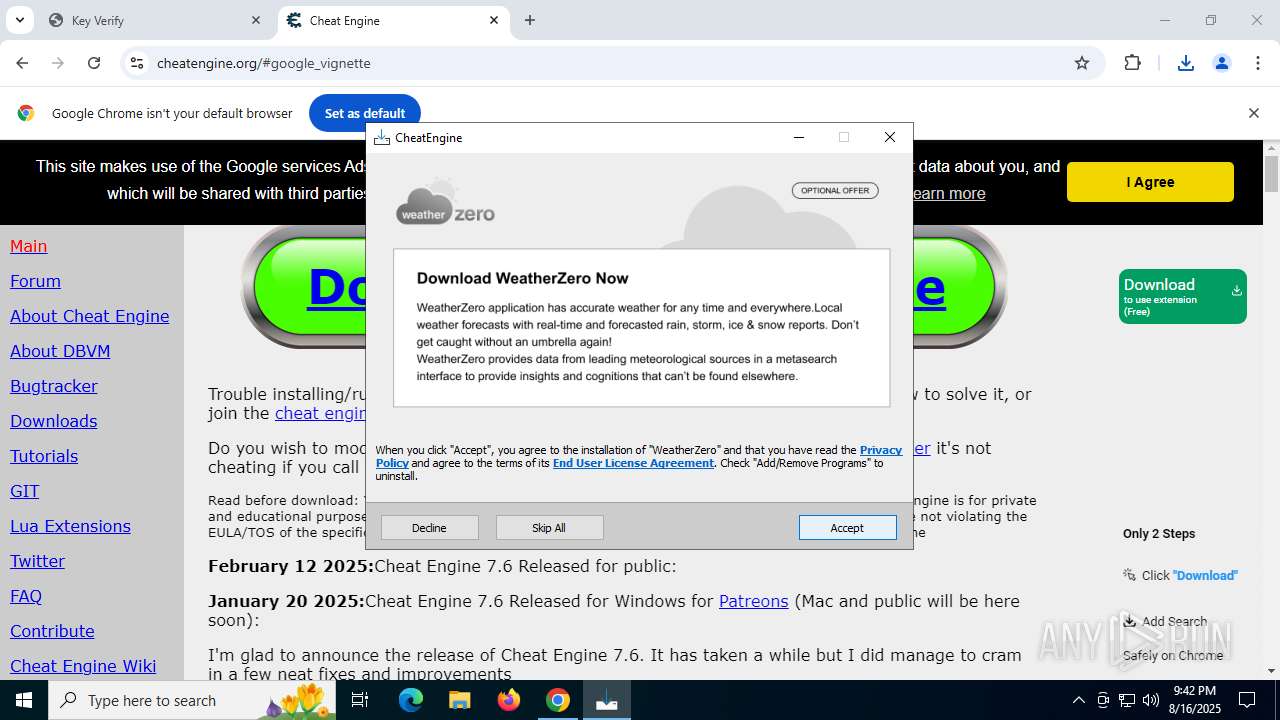Click the OPTIONAL OFFER badge
This screenshot has height=720, width=1280.
[835, 190]
